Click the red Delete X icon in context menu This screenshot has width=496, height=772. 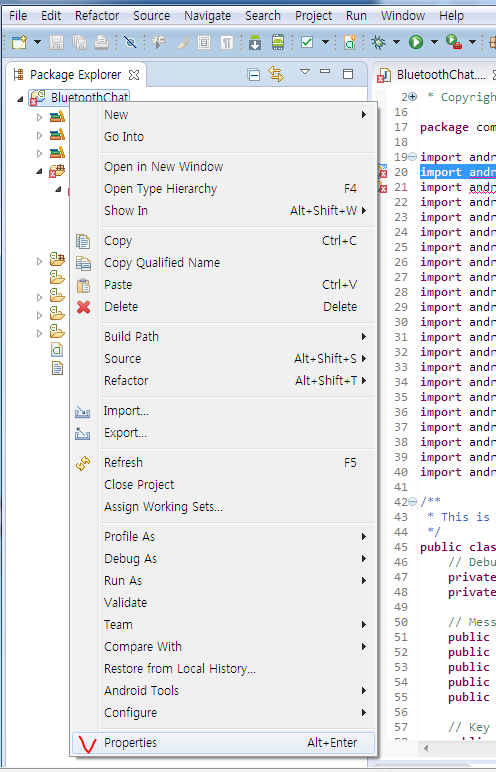(83, 307)
